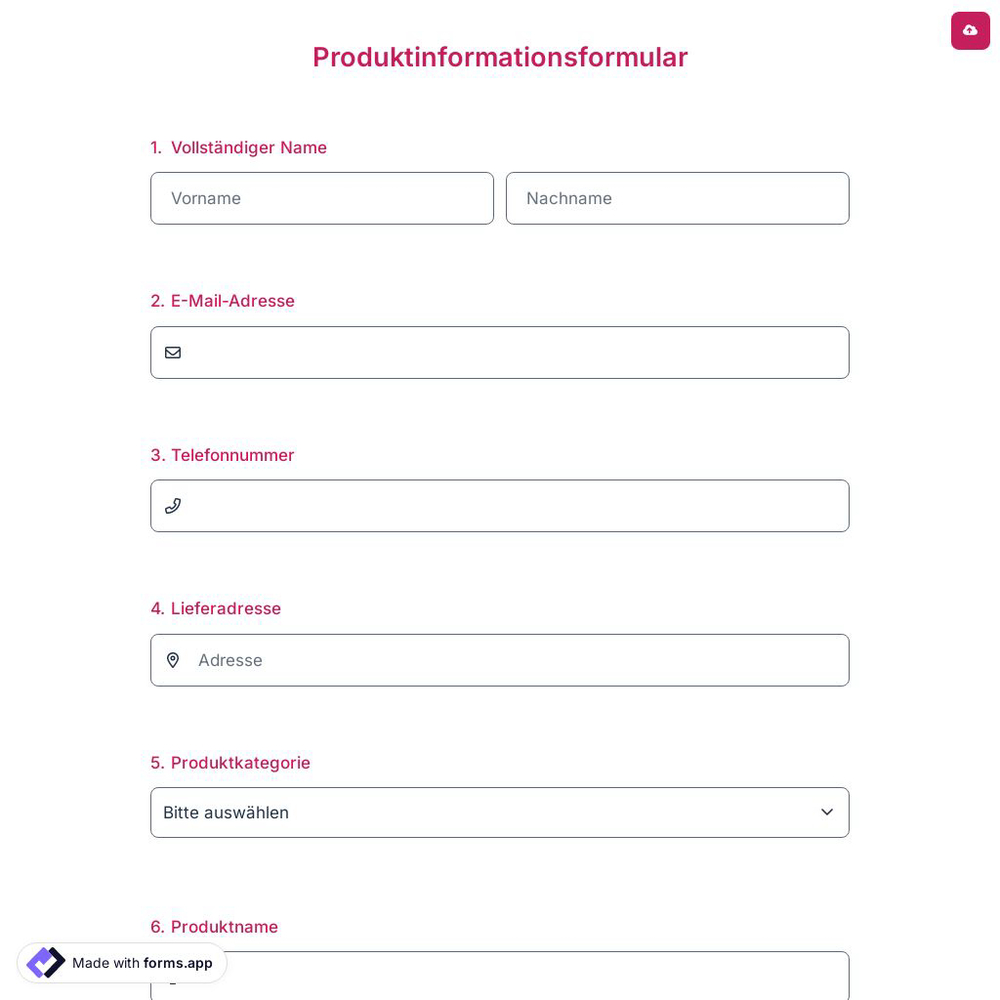Click the upload arrow inside the cloud button
Screen dimensions: 1000x1000
tap(970, 31)
